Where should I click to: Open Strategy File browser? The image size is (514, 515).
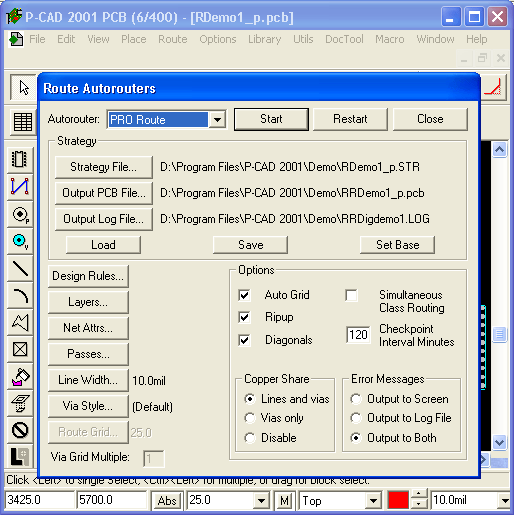104,167
